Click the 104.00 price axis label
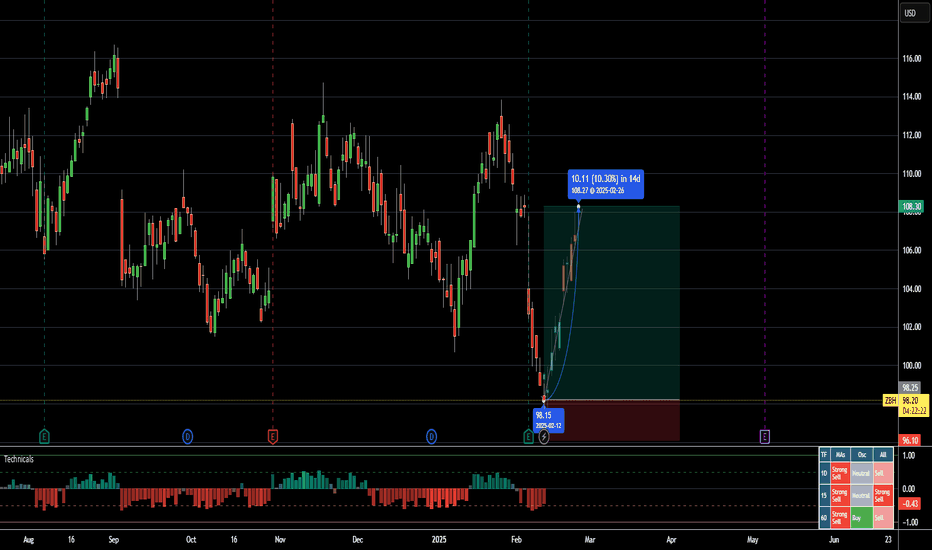The height and width of the screenshot is (550, 932). [x=911, y=289]
